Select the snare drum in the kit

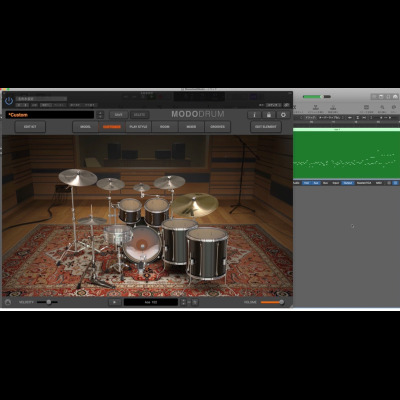pos(117,235)
